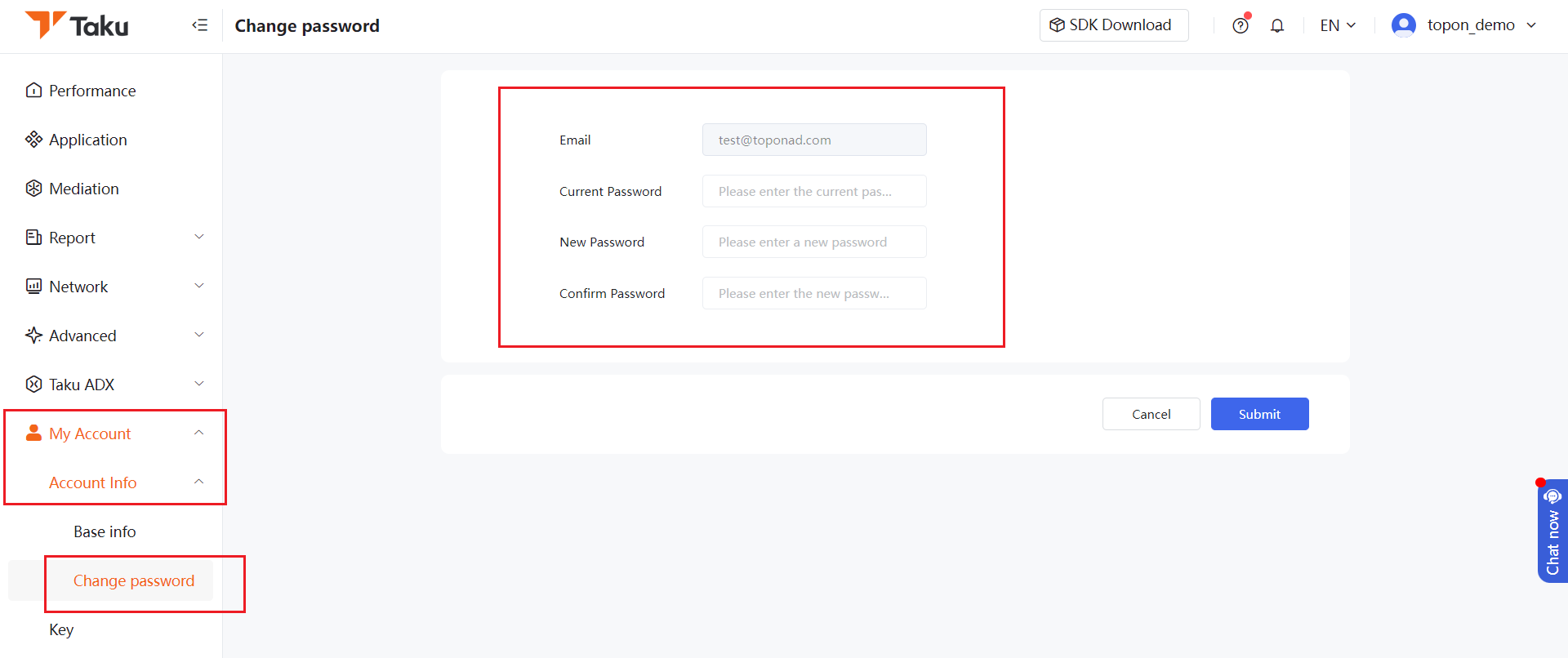Expand the Taku ADX submenu chevron
The height and width of the screenshot is (658, 1568).
[199, 384]
